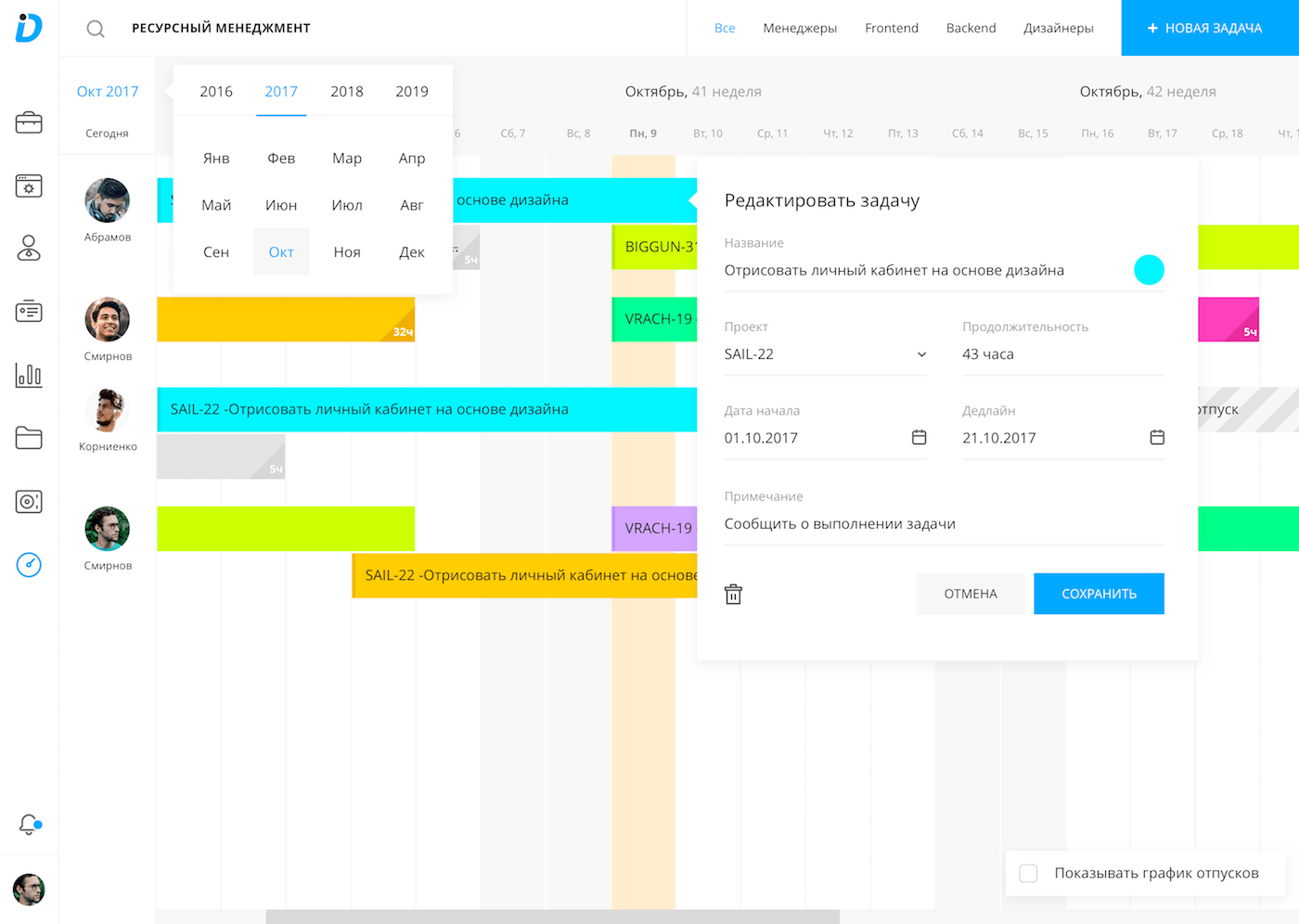Select the Дизайнеры filter tab
This screenshot has width=1299, height=924.
(1058, 28)
